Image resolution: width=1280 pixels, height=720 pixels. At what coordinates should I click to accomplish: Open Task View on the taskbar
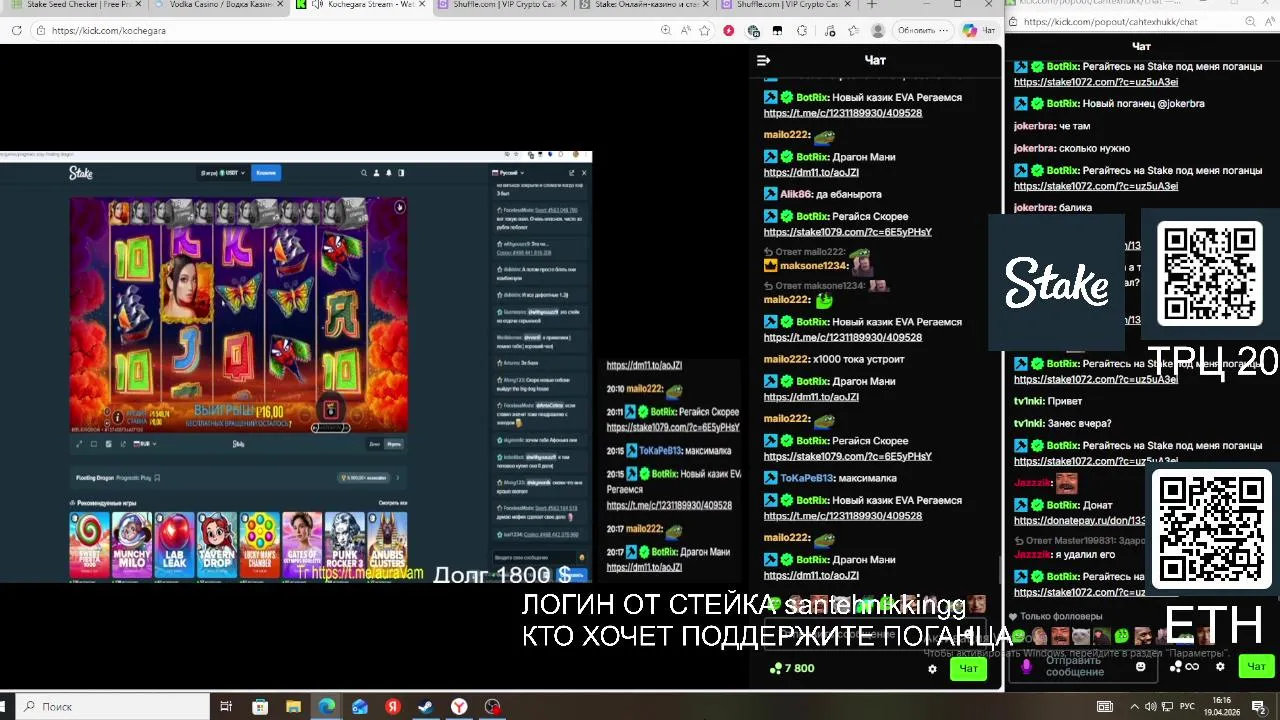pyautogui.click(x=226, y=707)
